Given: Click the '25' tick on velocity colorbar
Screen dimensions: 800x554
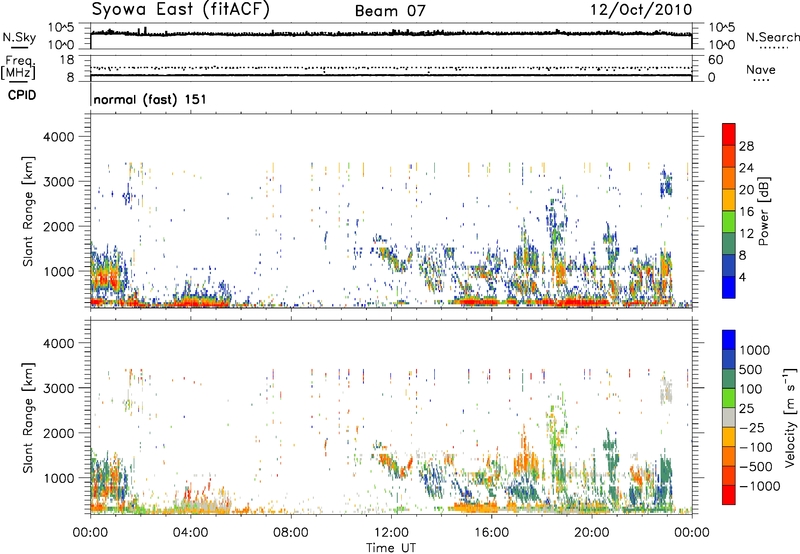Looking at the screenshot, I should [x=746, y=408].
